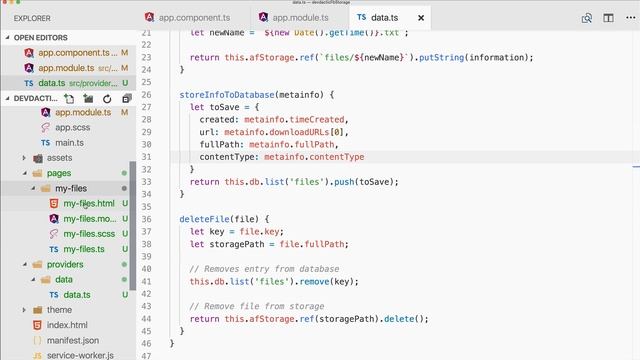Click the TS icon beside main.ts
This screenshot has width=640, height=360.
coord(45,143)
